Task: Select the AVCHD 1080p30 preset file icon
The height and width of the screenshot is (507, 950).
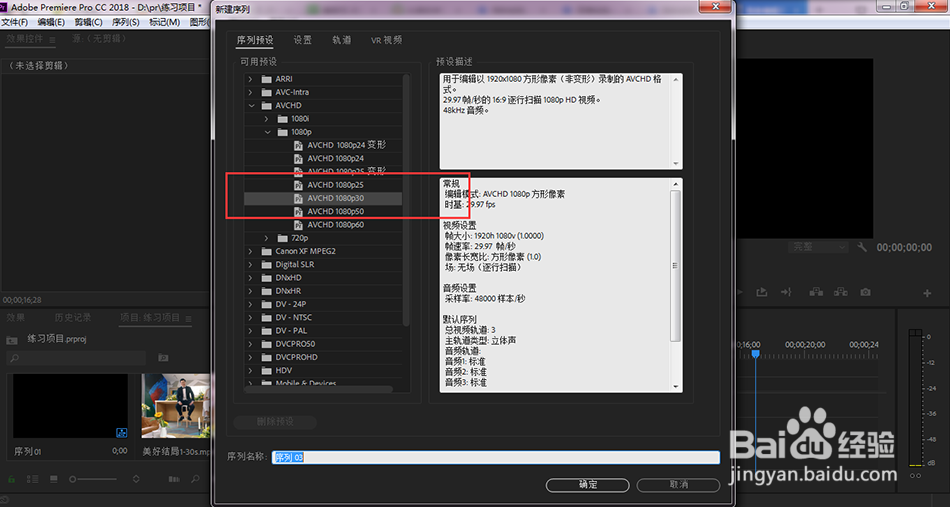Action: 298,198
